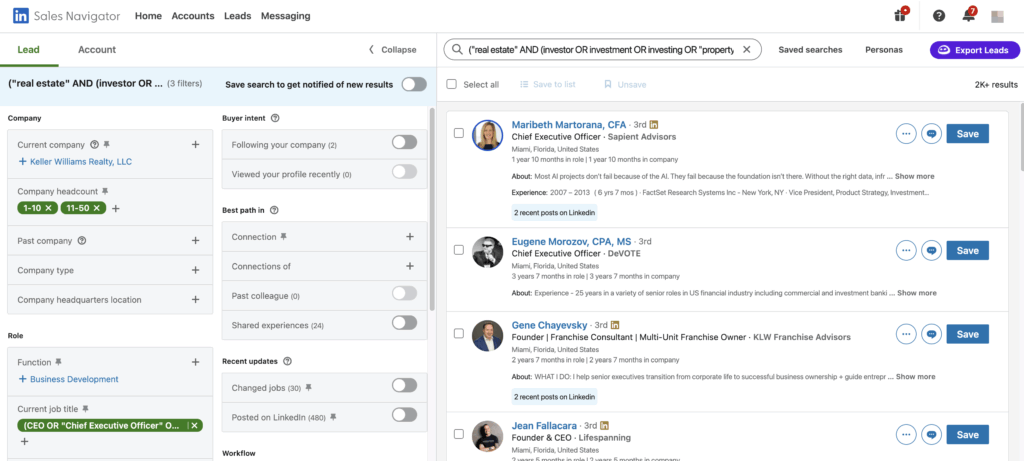The height and width of the screenshot is (461, 1024).
Task: Message Maribeth Martorana via chat icon
Action: pyautogui.click(x=931, y=134)
